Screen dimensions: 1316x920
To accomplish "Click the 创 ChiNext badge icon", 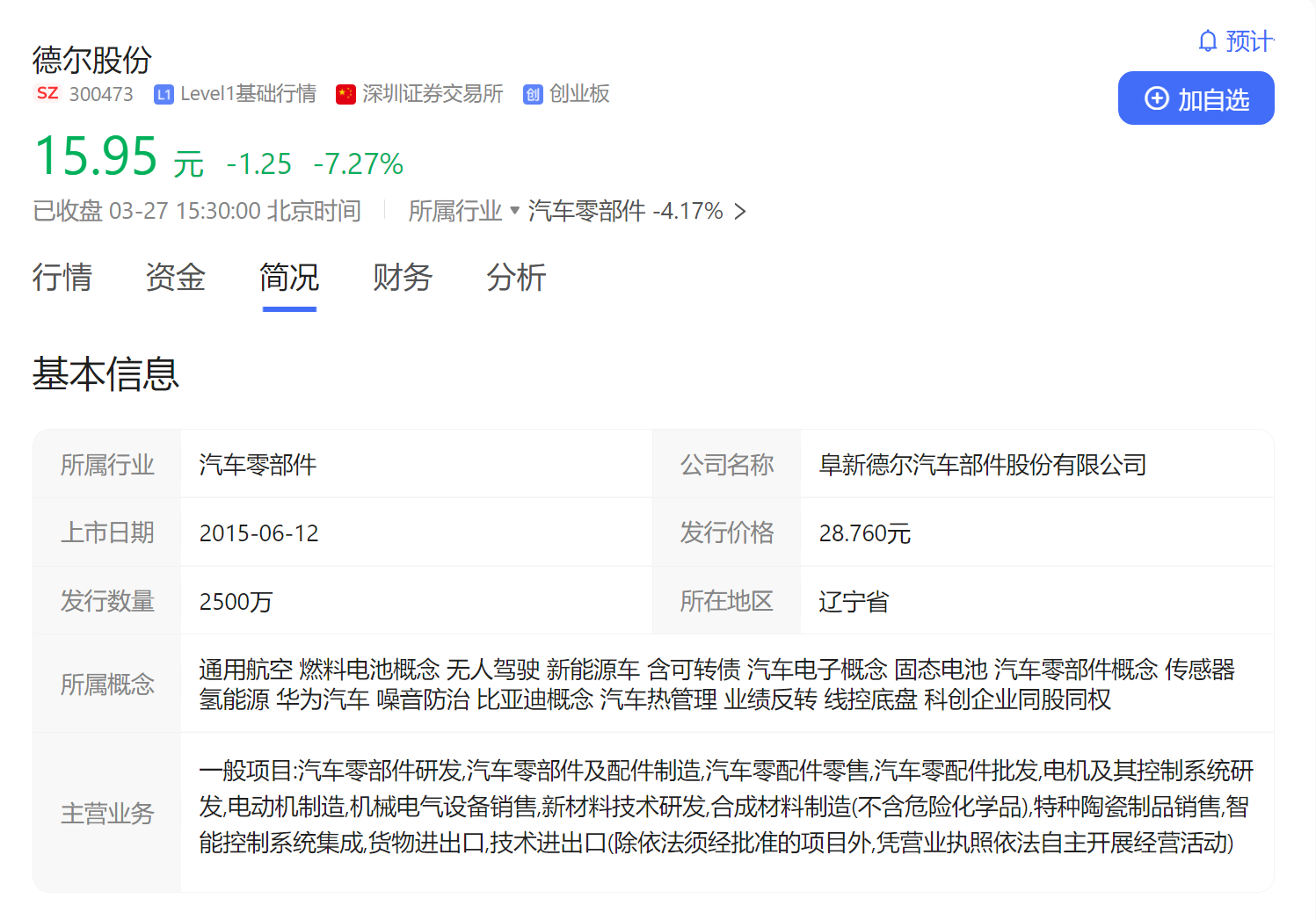I will click(533, 94).
